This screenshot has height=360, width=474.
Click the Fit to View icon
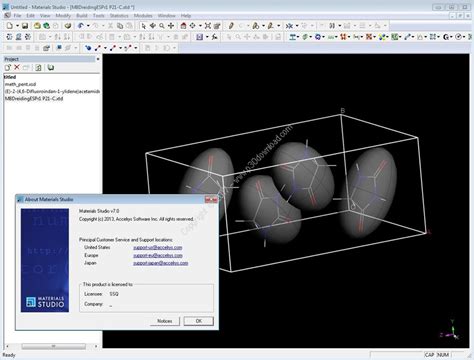pos(208,26)
